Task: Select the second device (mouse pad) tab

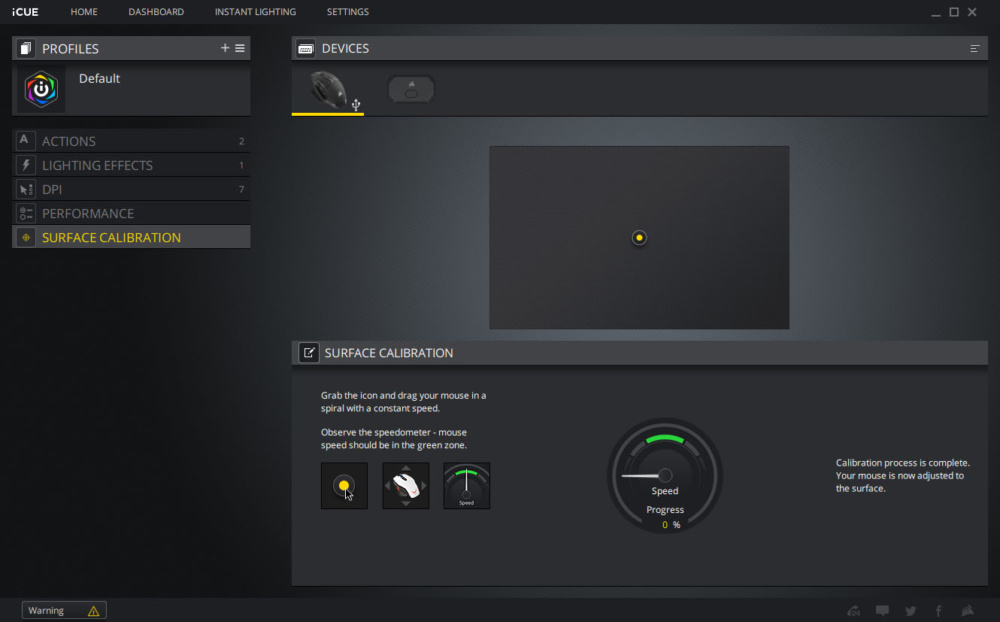Action: 411,90
